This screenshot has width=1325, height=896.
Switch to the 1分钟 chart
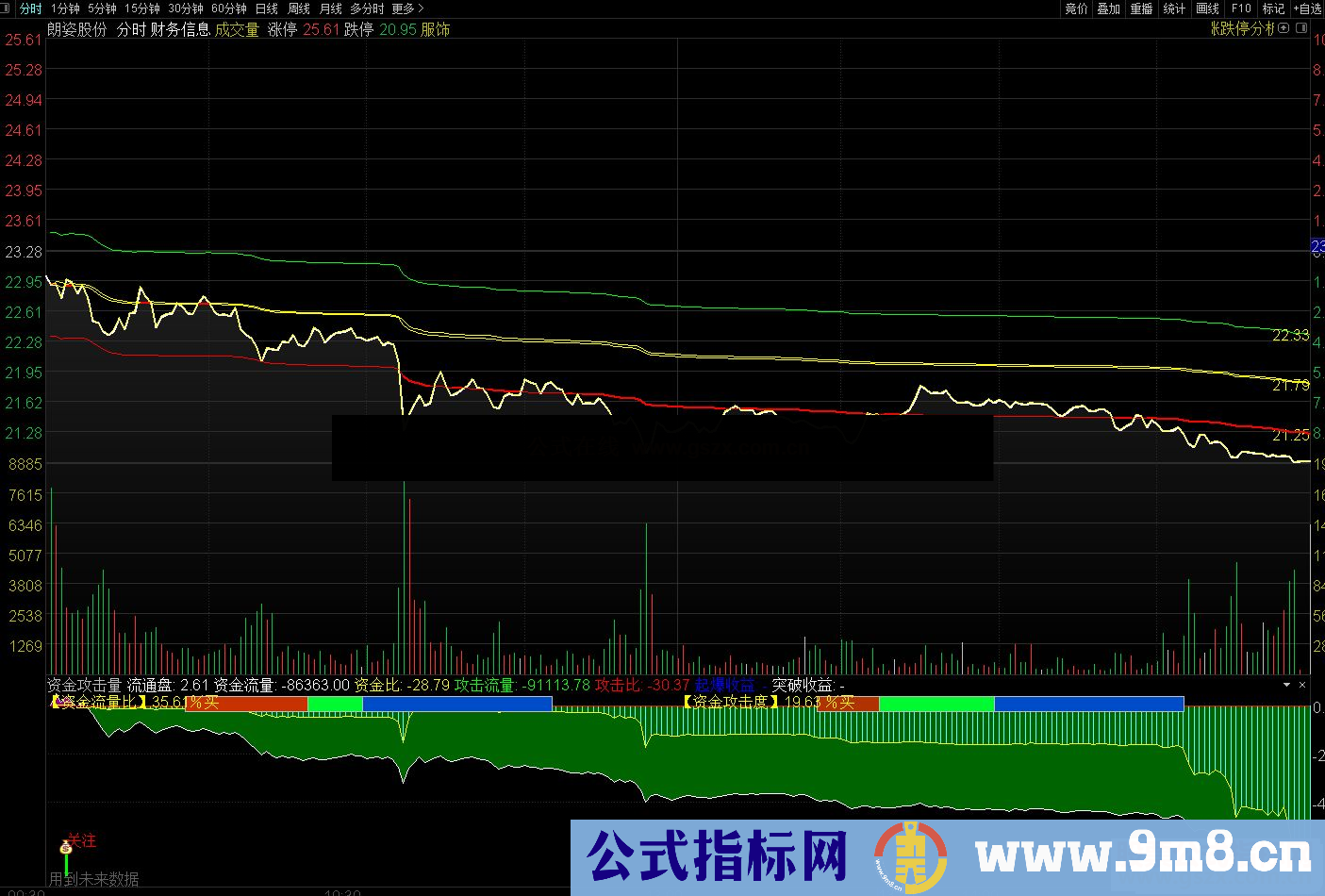[65, 8]
